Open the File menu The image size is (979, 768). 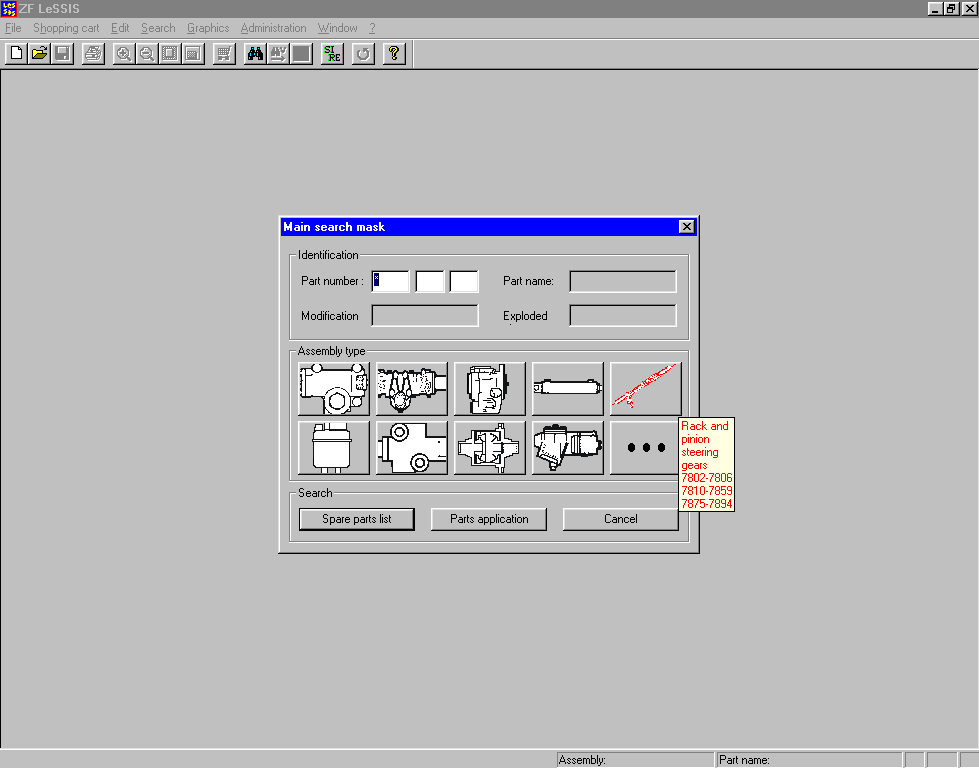12,28
